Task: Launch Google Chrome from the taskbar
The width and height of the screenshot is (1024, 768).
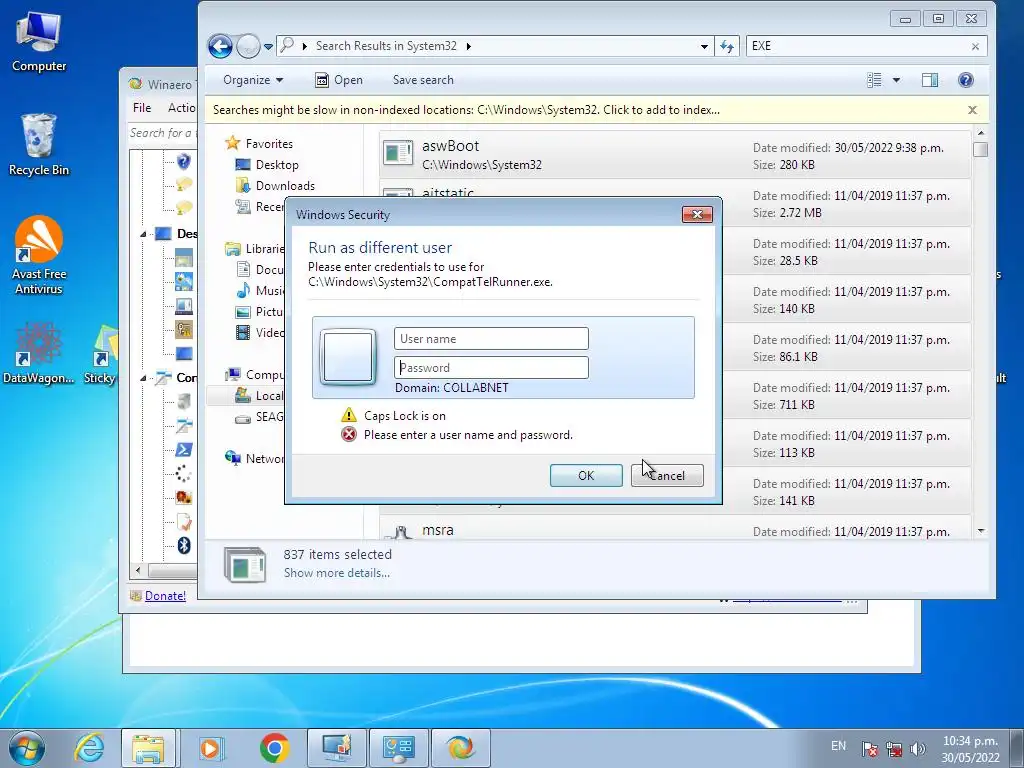Action: [274, 748]
